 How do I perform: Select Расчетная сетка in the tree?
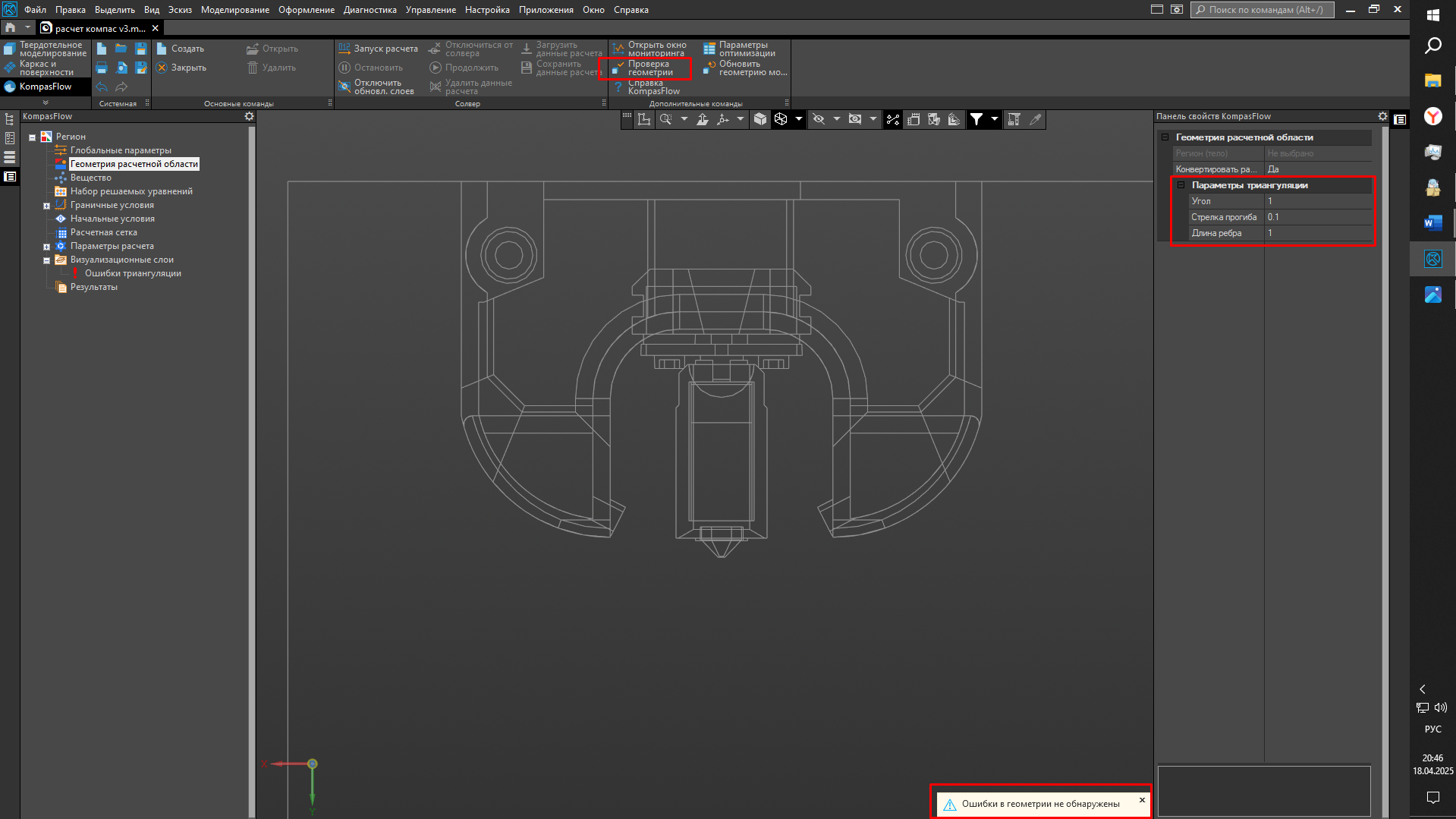point(103,232)
